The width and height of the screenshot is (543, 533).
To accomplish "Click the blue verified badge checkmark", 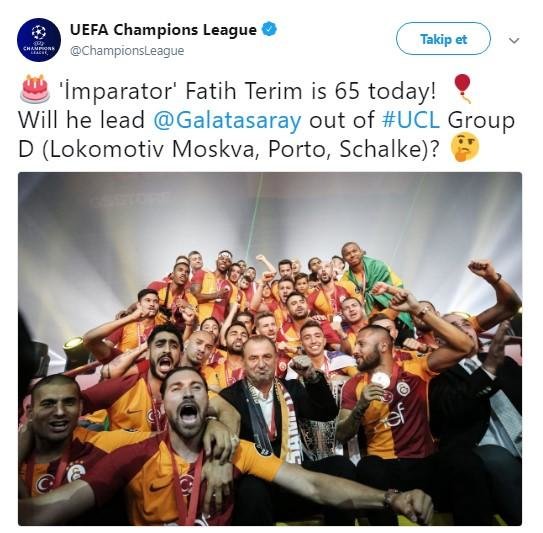I will click(x=270, y=30).
